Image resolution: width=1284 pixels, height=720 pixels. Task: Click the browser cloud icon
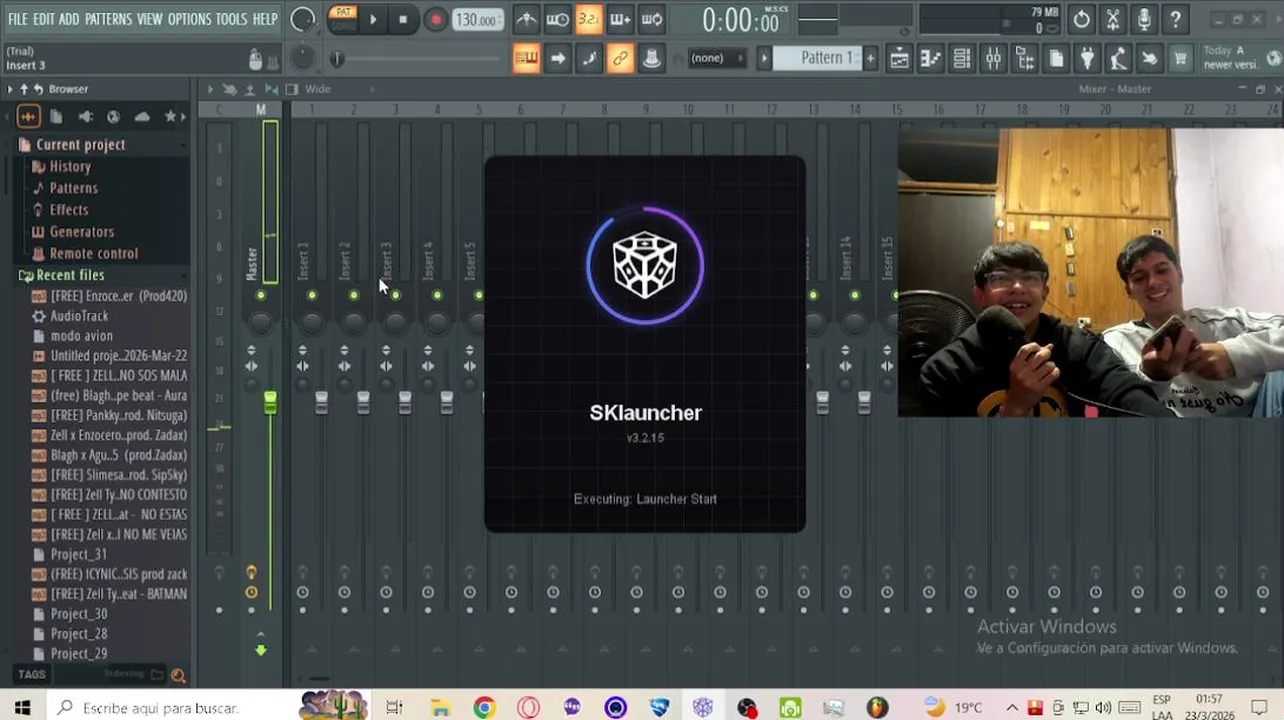coord(142,117)
